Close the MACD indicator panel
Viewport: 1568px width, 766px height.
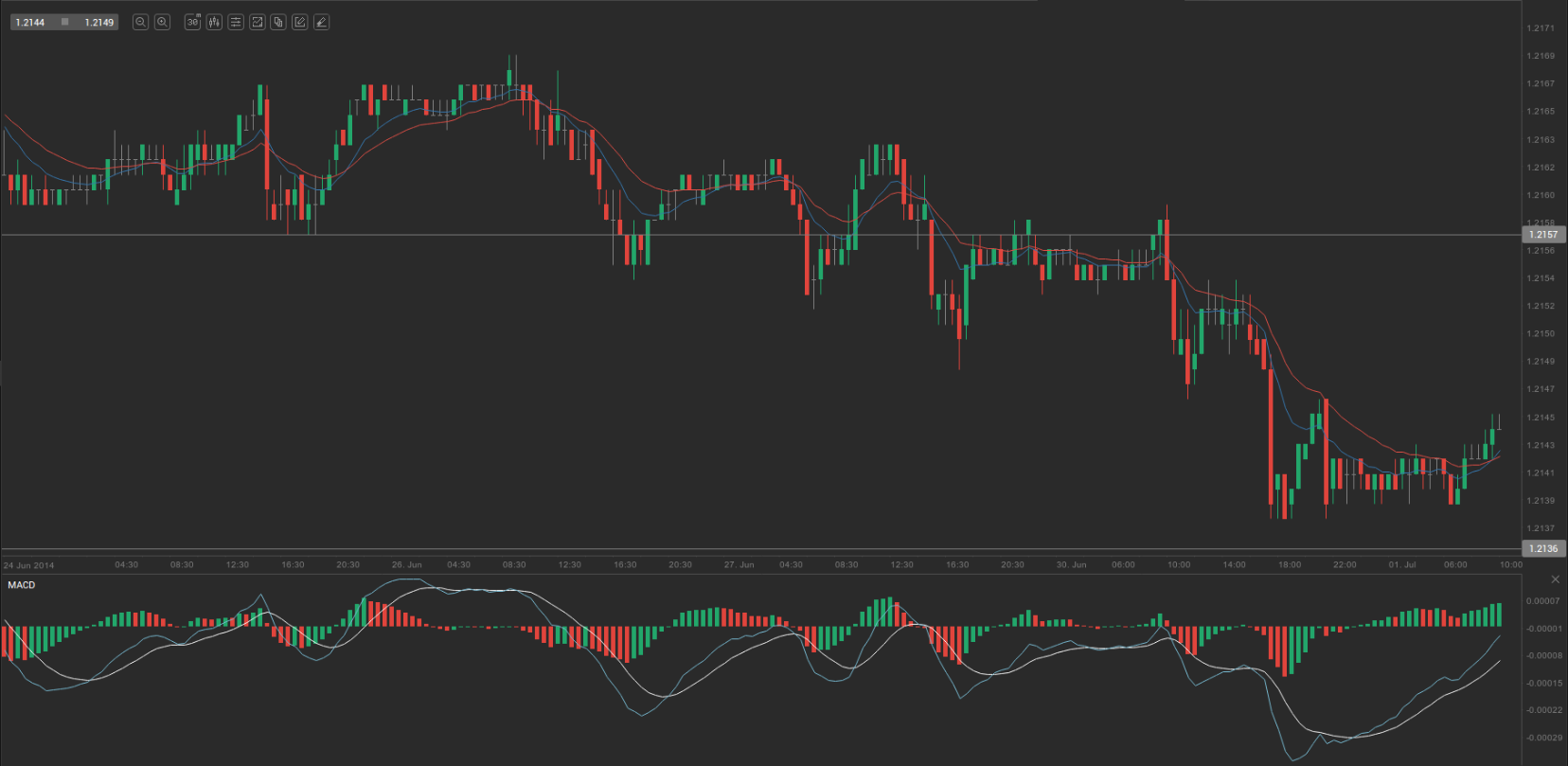tap(1555, 579)
